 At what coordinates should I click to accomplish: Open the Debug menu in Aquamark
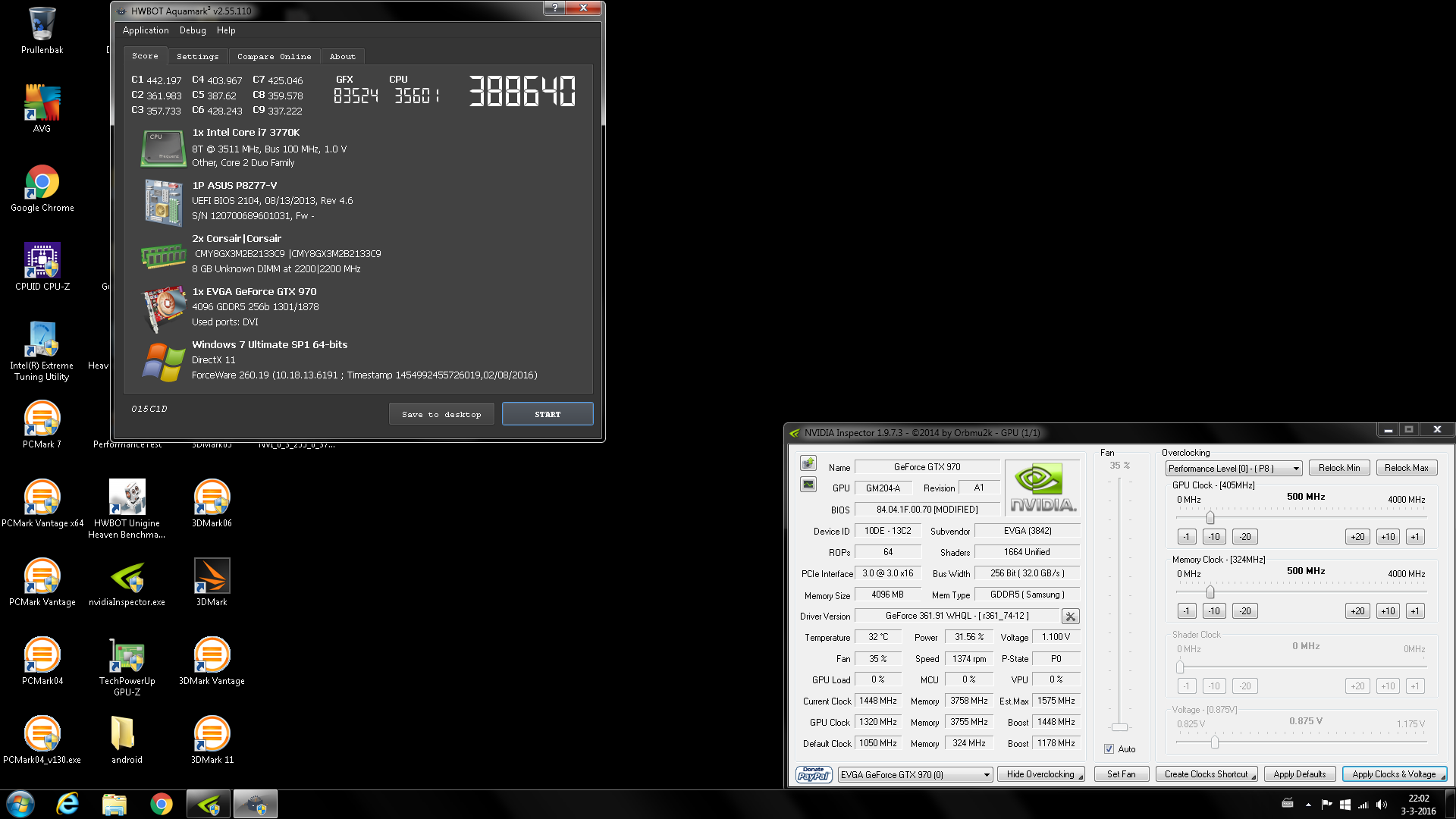[x=193, y=30]
